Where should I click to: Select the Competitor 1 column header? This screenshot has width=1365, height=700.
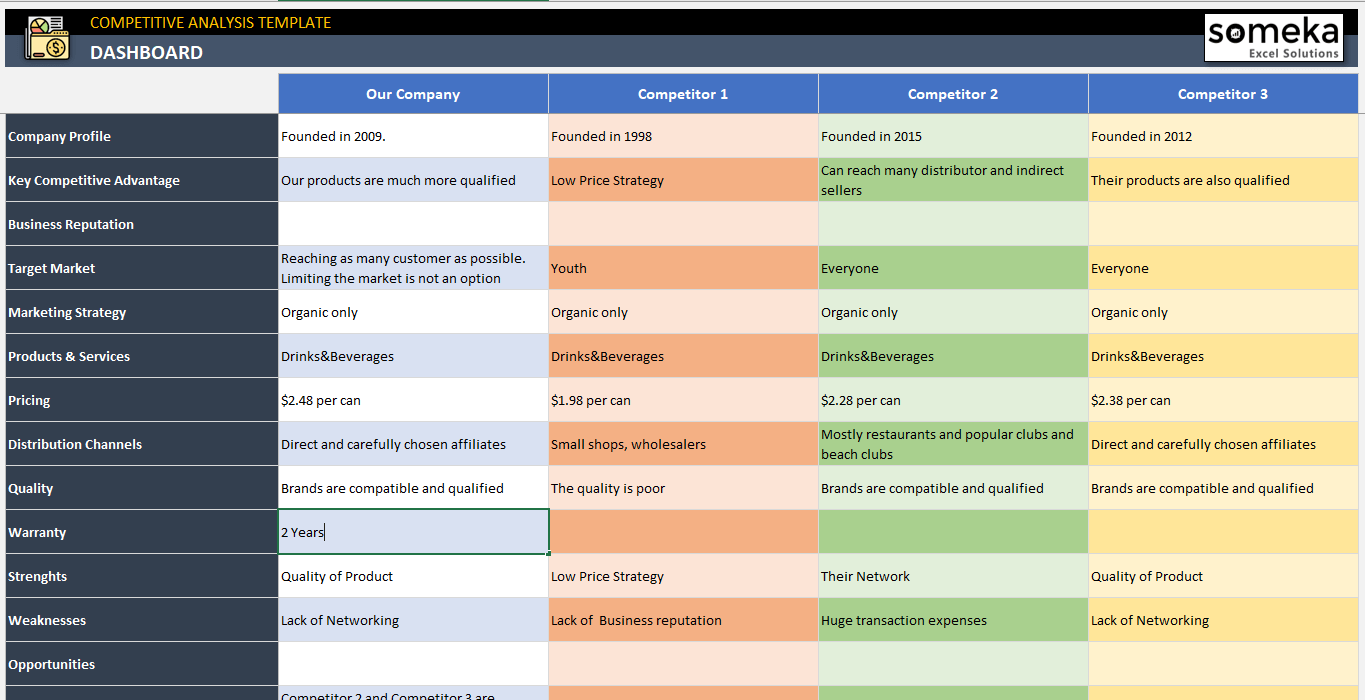(683, 93)
